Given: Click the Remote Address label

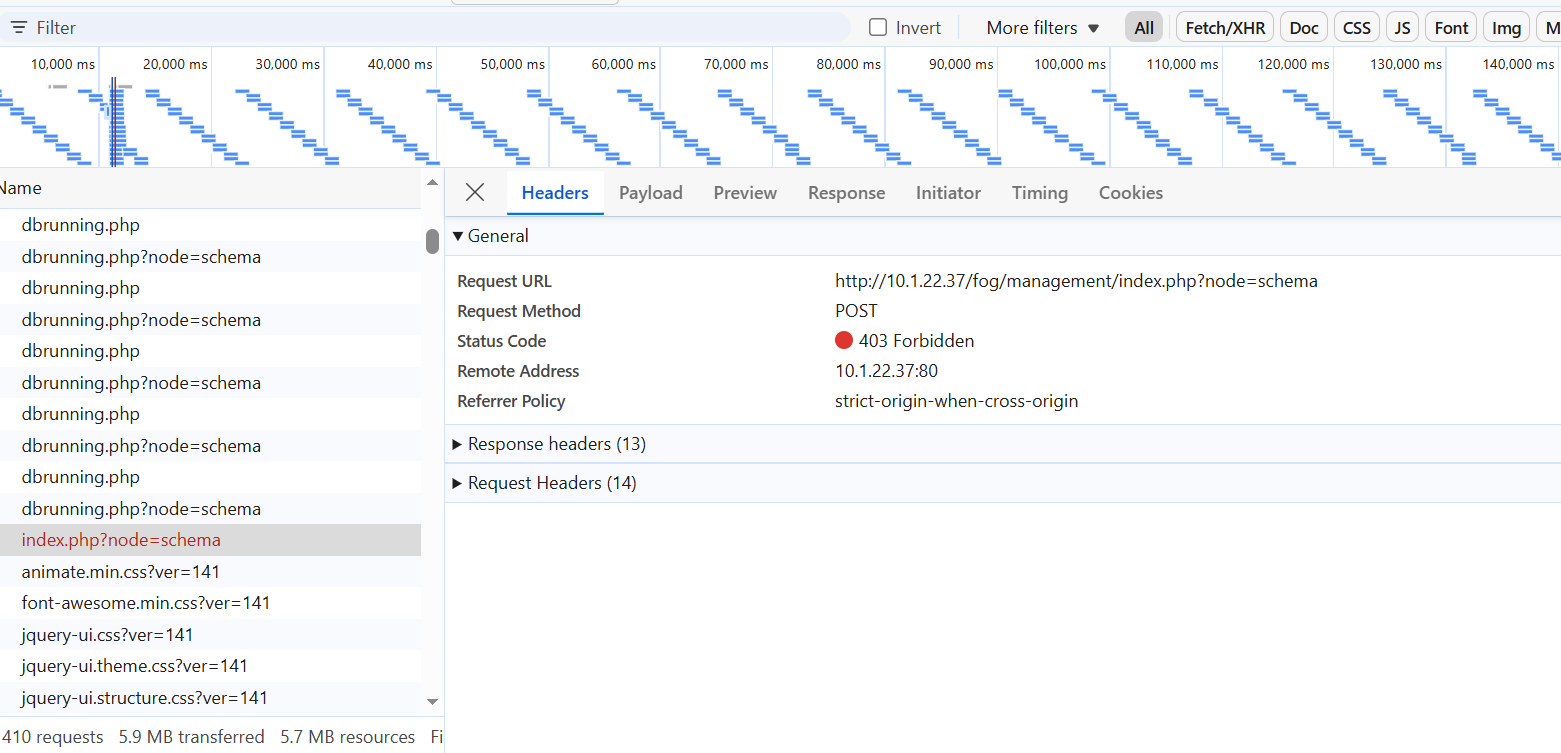Looking at the screenshot, I should [x=518, y=371].
